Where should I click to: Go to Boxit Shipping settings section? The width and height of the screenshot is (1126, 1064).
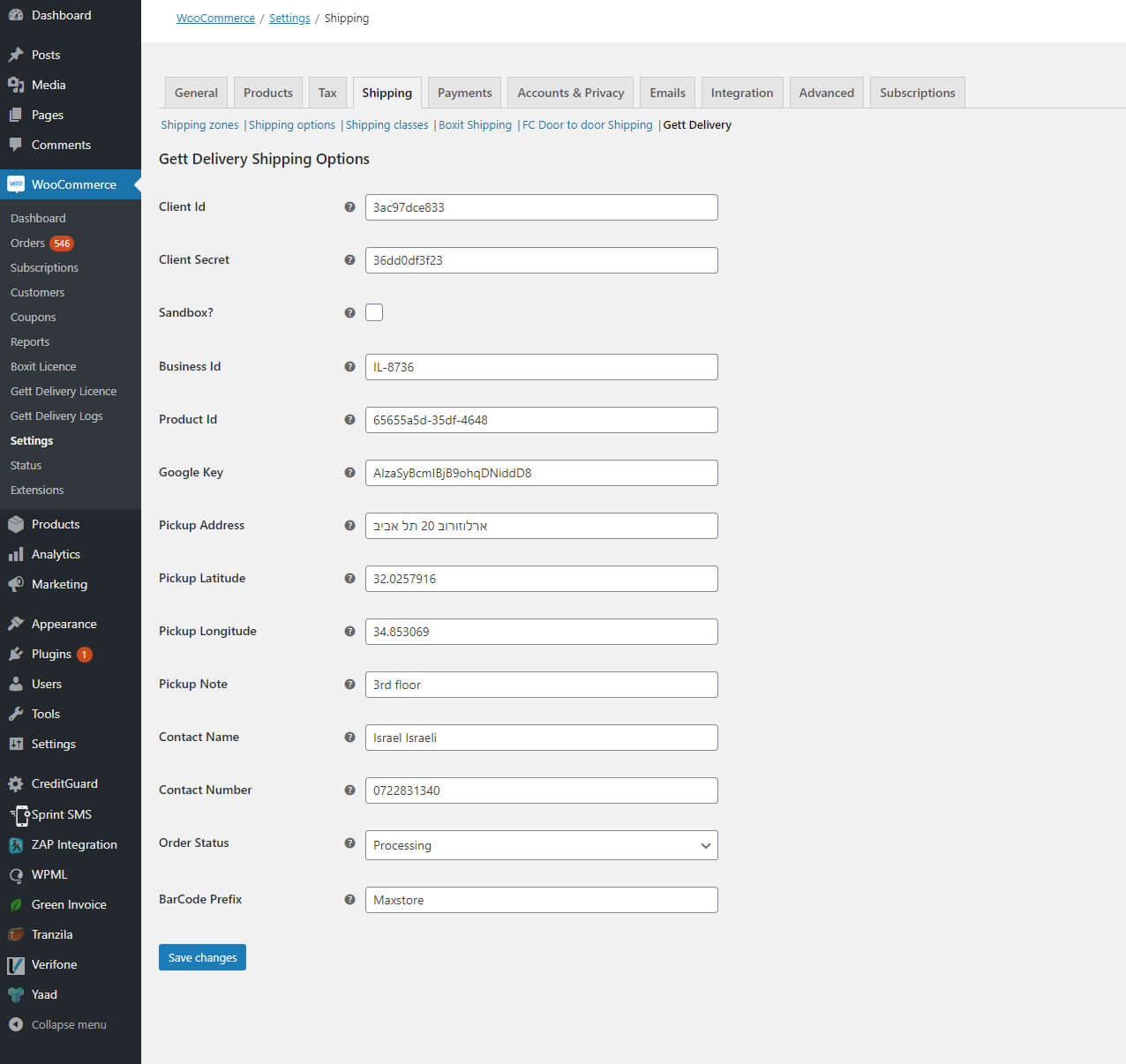click(x=475, y=125)
